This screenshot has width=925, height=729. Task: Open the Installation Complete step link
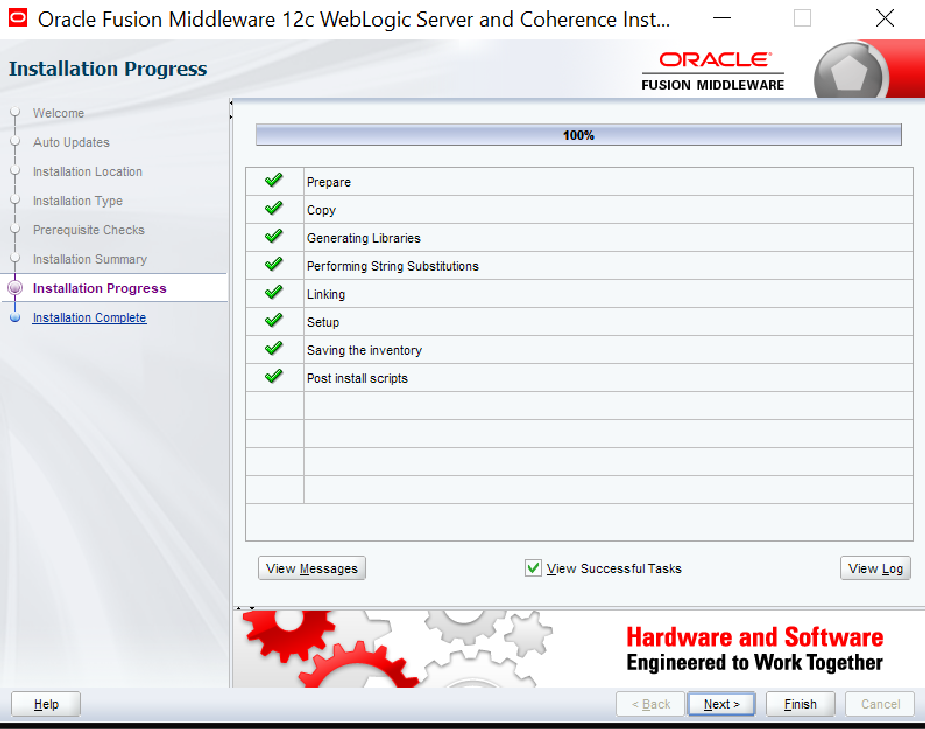click(89, 318)
